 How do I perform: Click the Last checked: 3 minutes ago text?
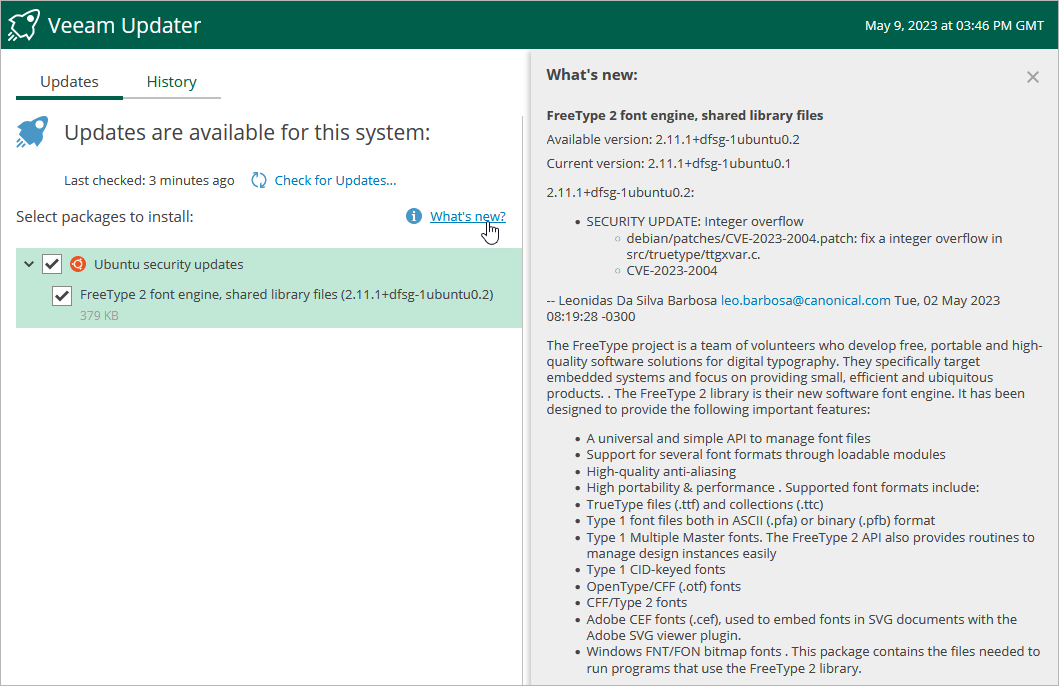click(149, 180)
